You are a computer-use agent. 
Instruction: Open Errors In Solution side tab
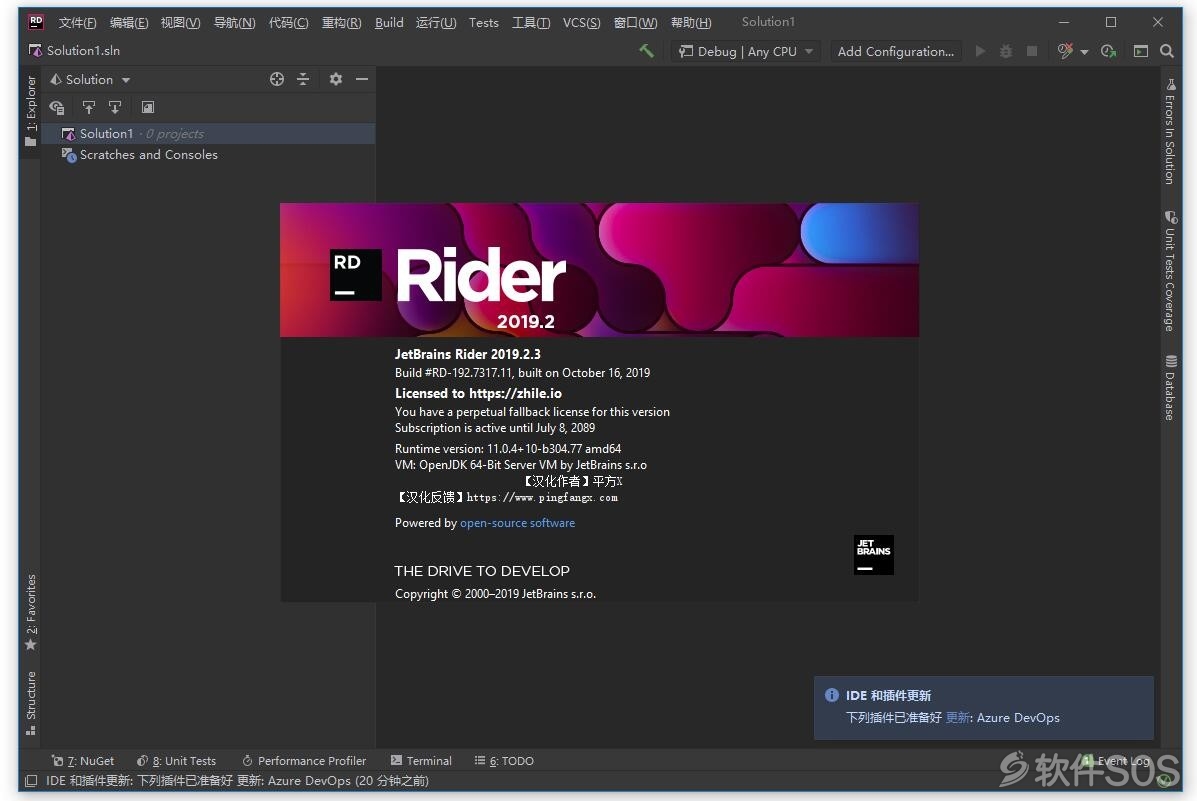click(x=1170, y=131)
